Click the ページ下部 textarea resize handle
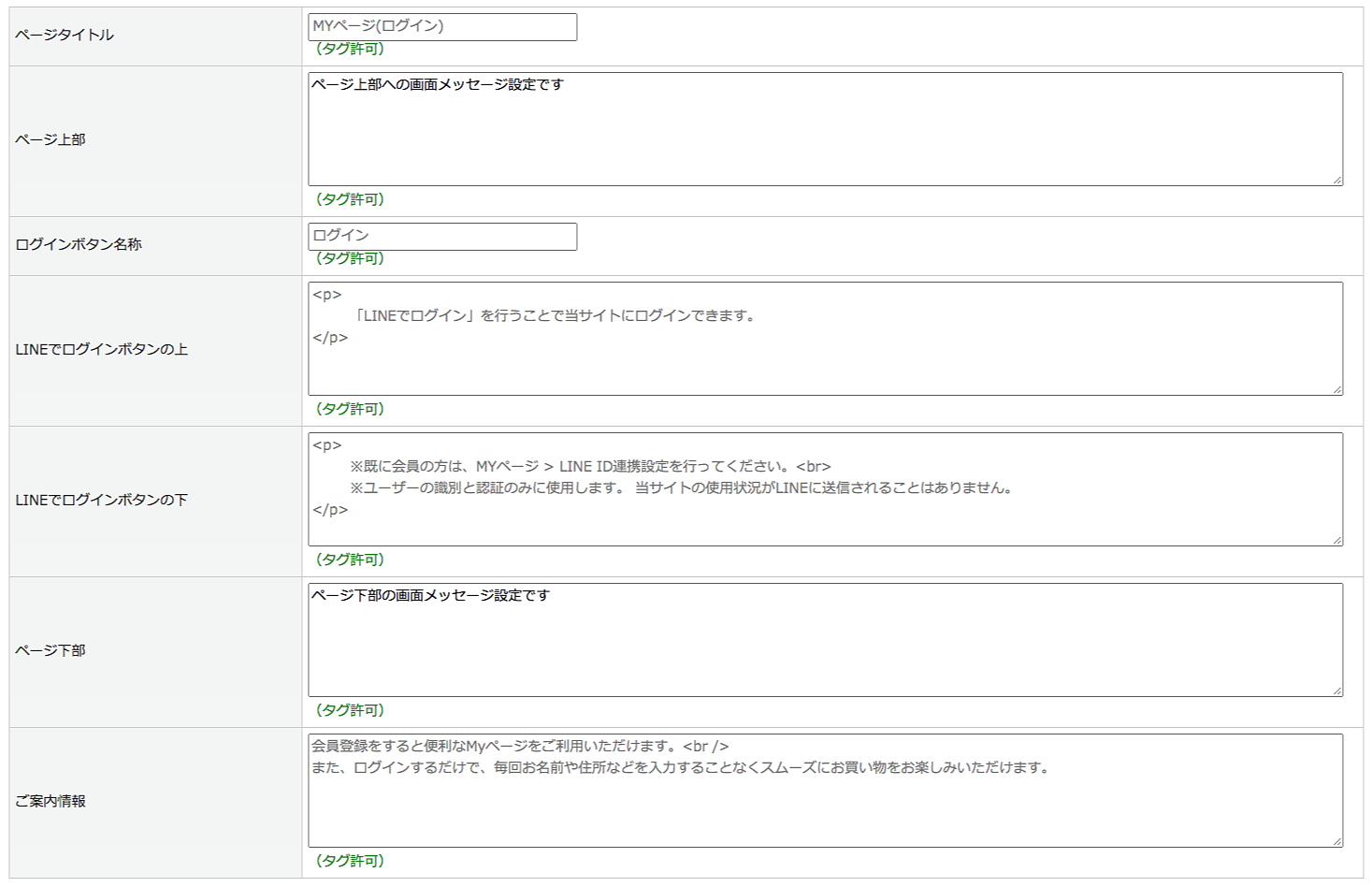Image resolution: width=1372 pixels, height=887 pixels. [x=1337, y=691]
